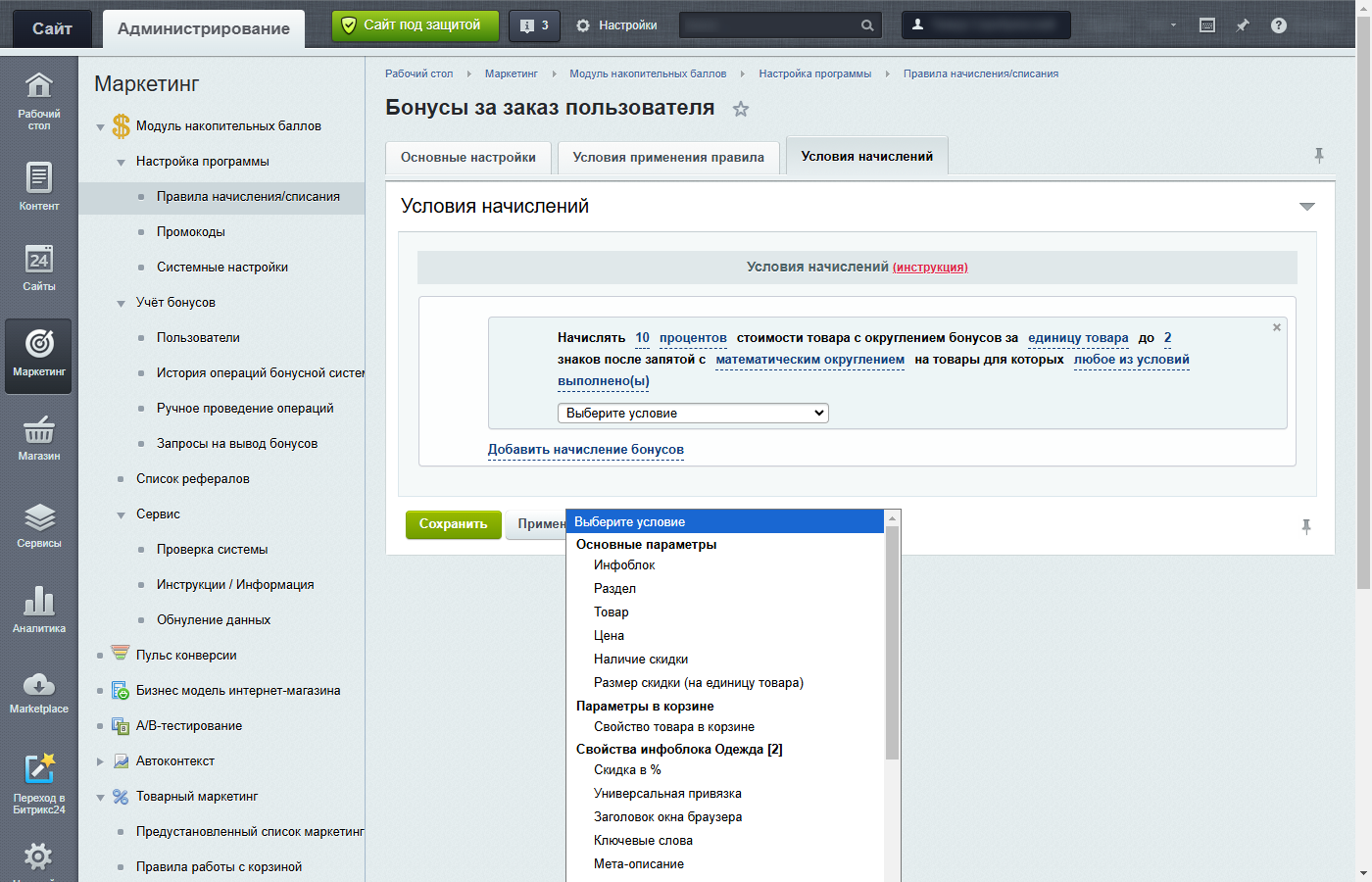Expand Автоконтекст tree node
This screenshot has width=1372, height=882.
click(x=100, y=761)
